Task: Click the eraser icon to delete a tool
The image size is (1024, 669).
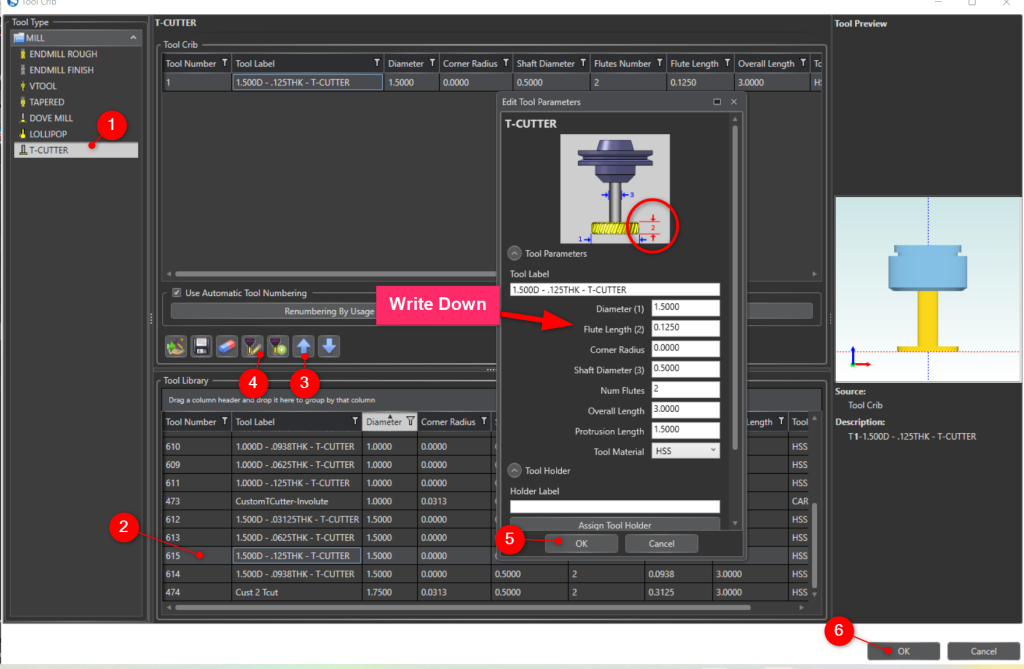Action: click(227, 345)
